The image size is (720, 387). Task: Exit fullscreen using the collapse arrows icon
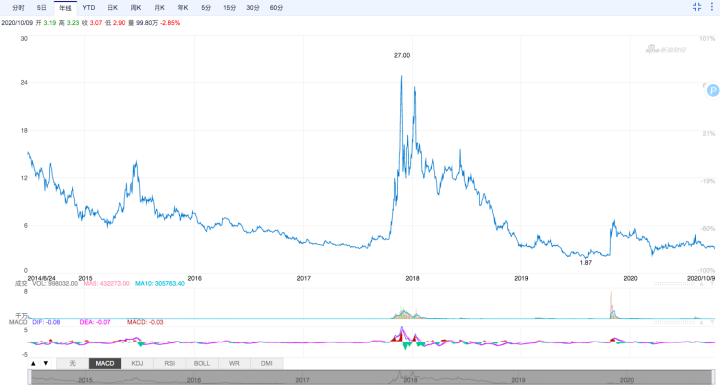(697, 7)
